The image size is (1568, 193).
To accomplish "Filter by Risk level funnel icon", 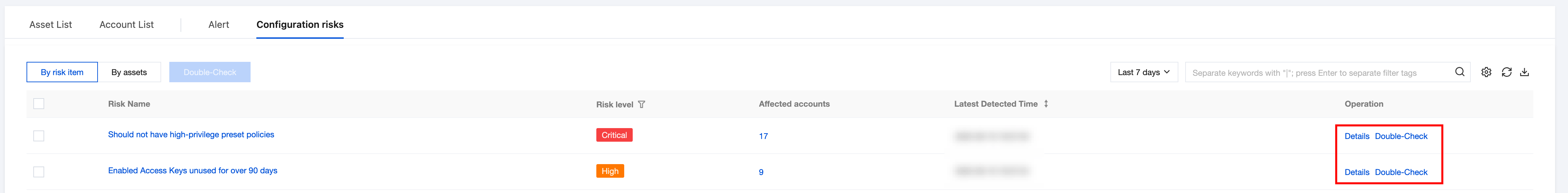I will (642, 105).
